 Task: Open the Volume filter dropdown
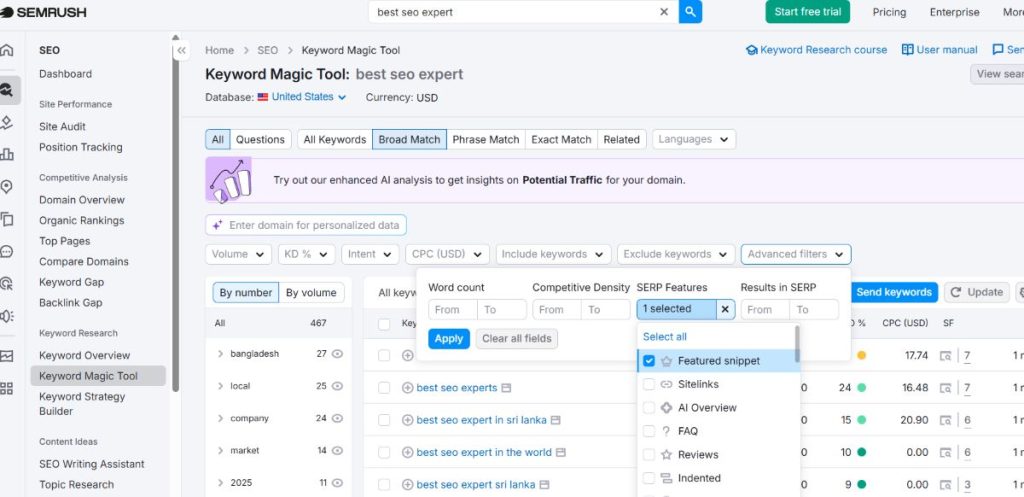[x=238, y=254]
